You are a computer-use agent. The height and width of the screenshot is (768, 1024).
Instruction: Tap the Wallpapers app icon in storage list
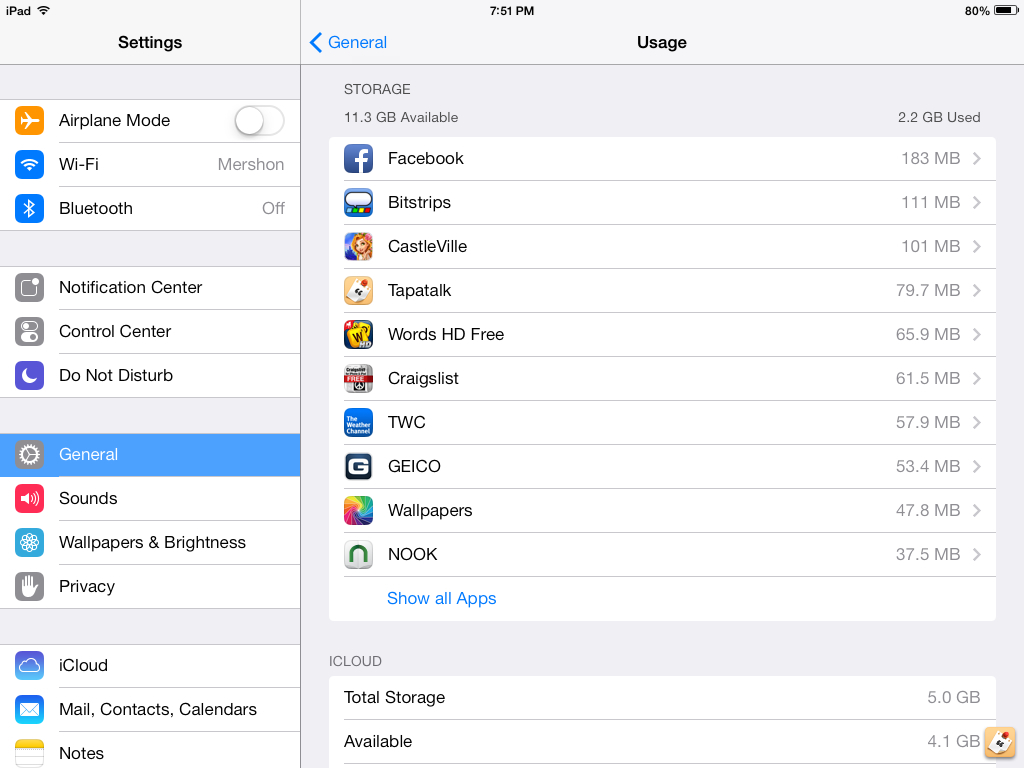359,511
